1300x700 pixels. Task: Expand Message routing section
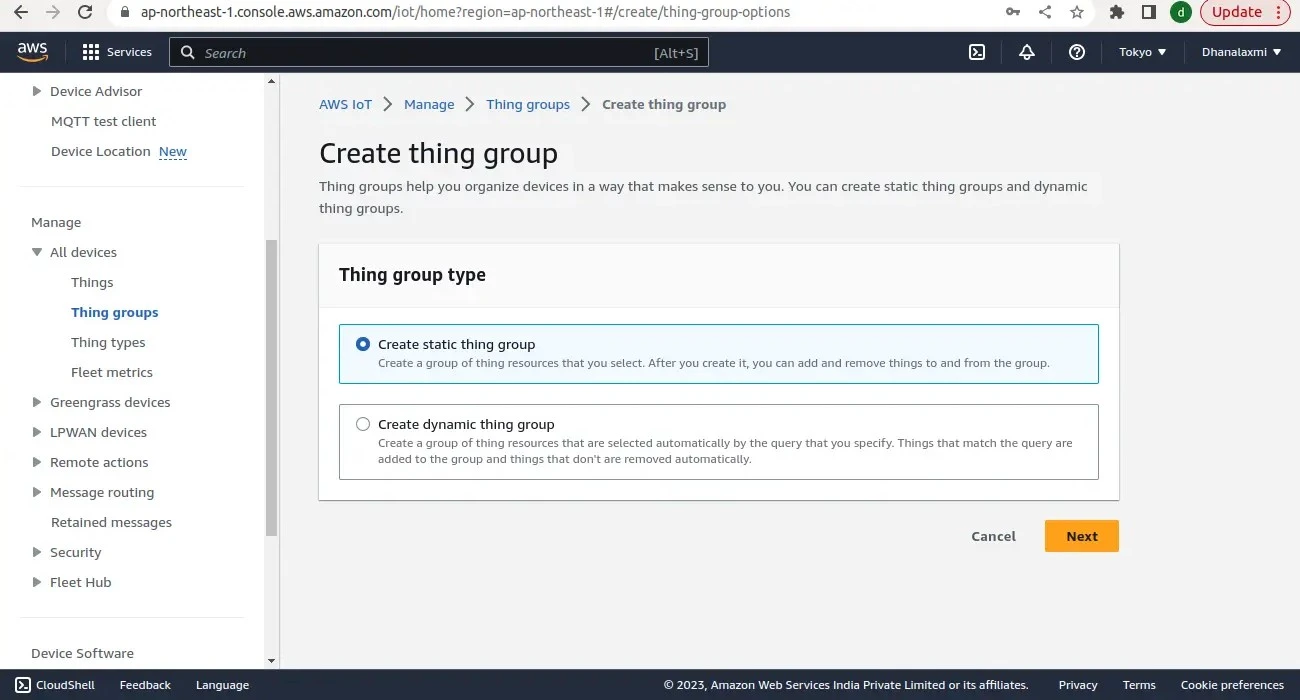[x=37, y=492]
